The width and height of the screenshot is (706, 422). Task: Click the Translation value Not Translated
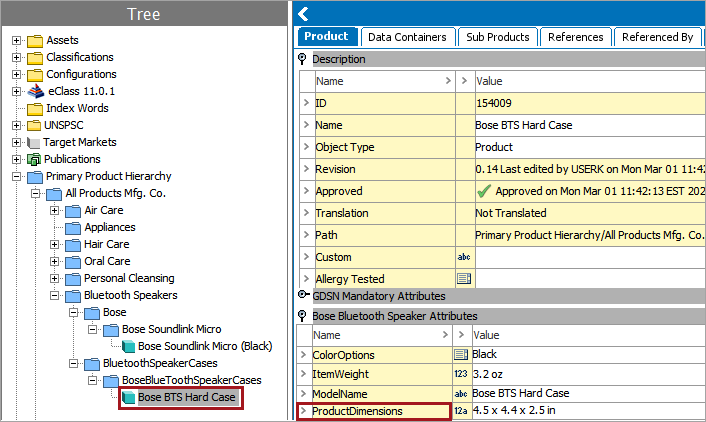tap(511, 213)
